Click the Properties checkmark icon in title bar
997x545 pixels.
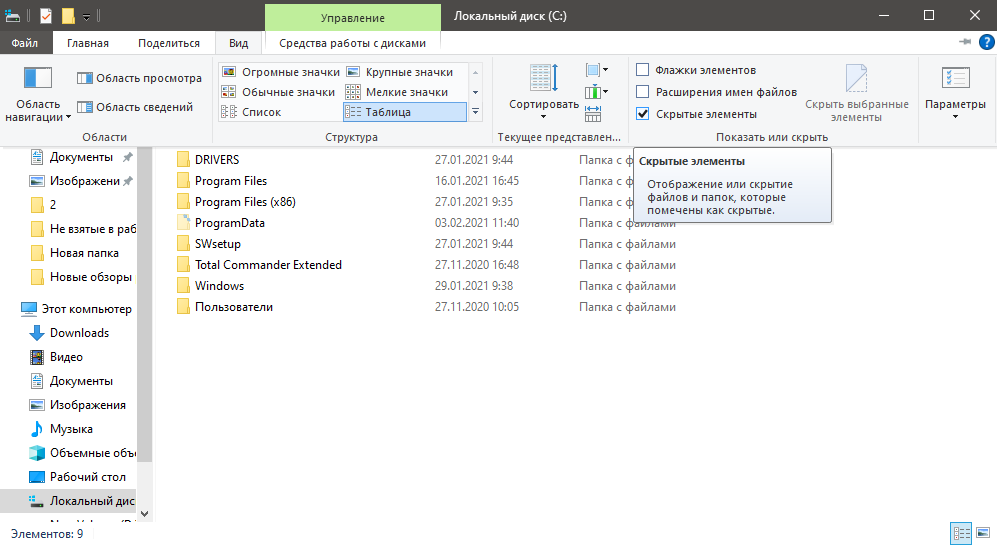[45, 16]
